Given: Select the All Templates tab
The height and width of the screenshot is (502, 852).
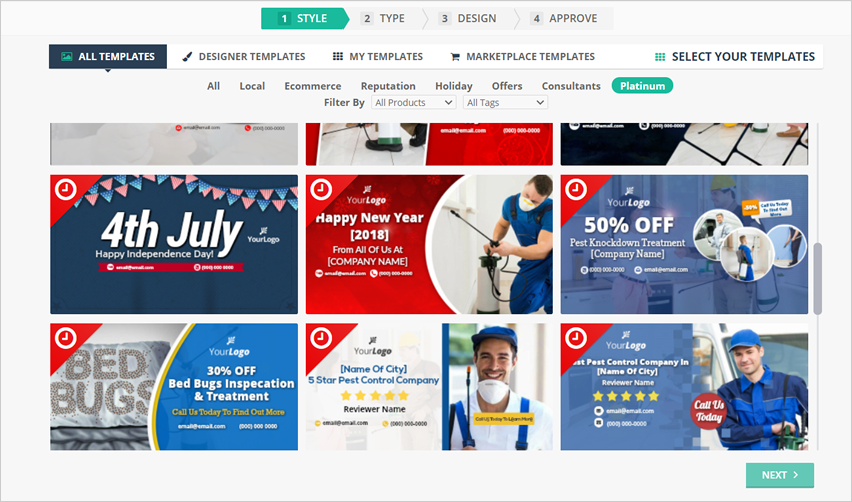Looking at the screenshot, I should click(108, 57).
